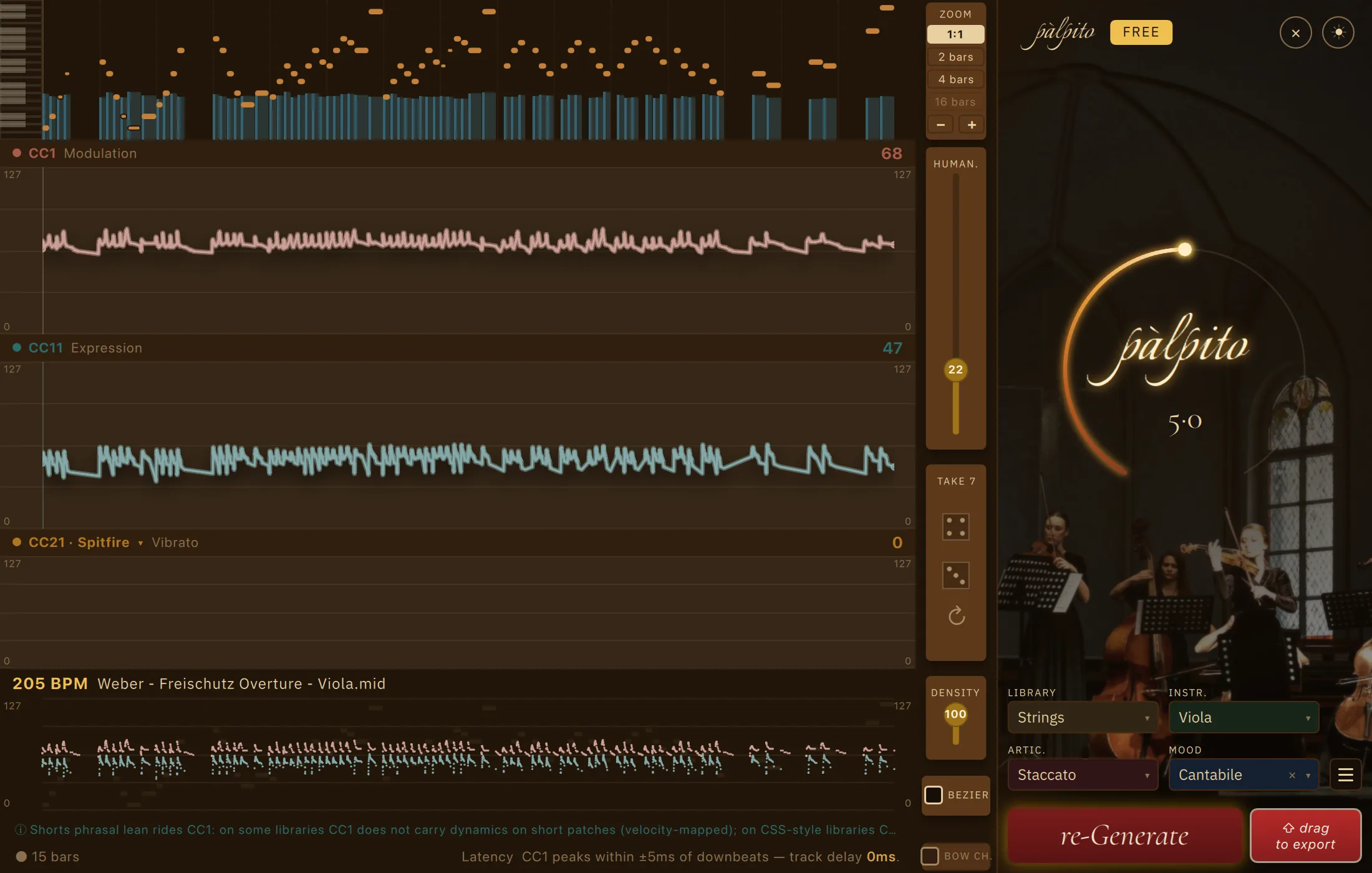Click the three-dot dice icon under Take 7
This screenshot has height=873, width=1372.
pyautogui.click(x=955, y=575)
